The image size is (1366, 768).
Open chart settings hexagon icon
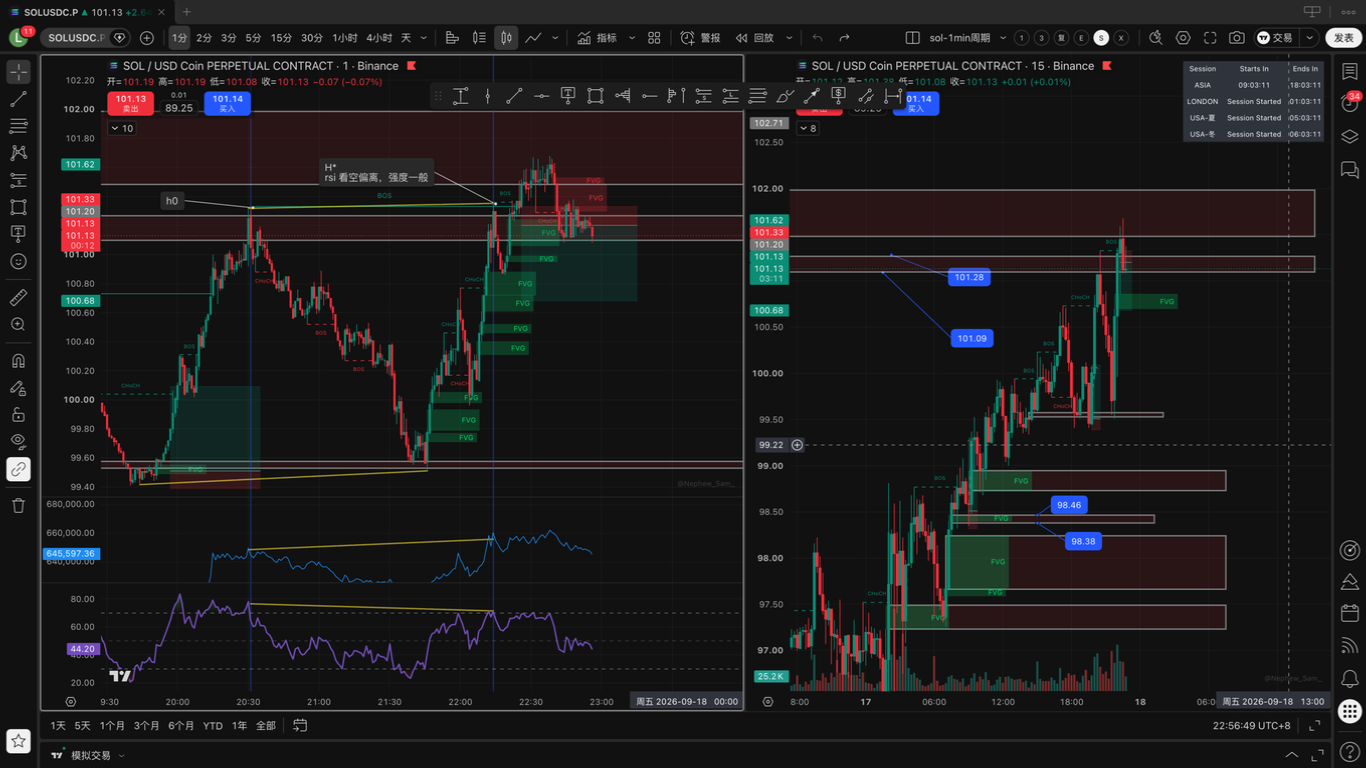click(1183, 38)
